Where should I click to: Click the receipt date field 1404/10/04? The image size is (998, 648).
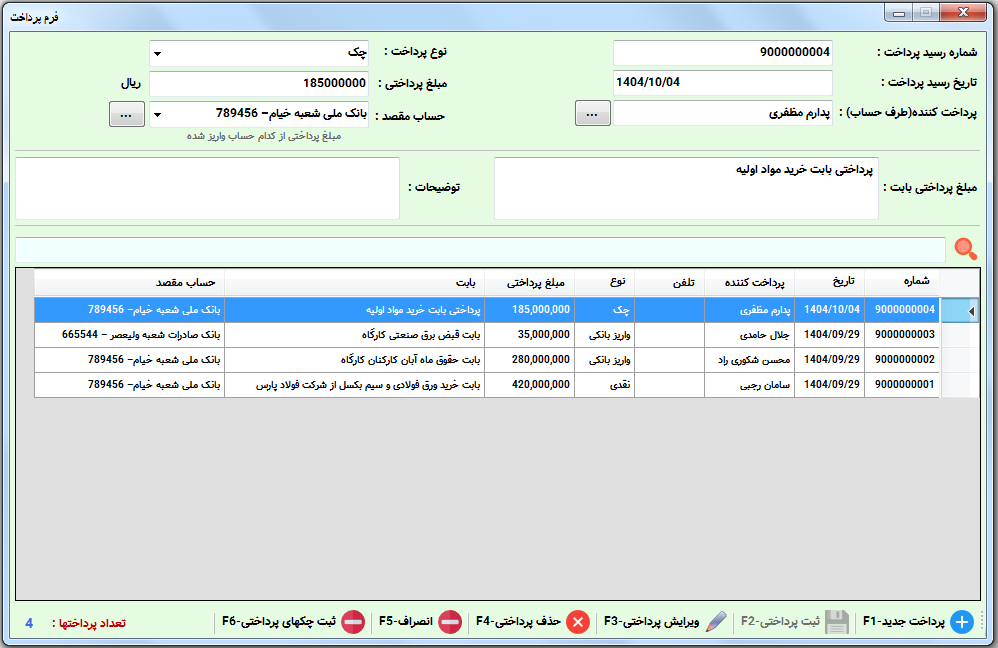[722, 83]
